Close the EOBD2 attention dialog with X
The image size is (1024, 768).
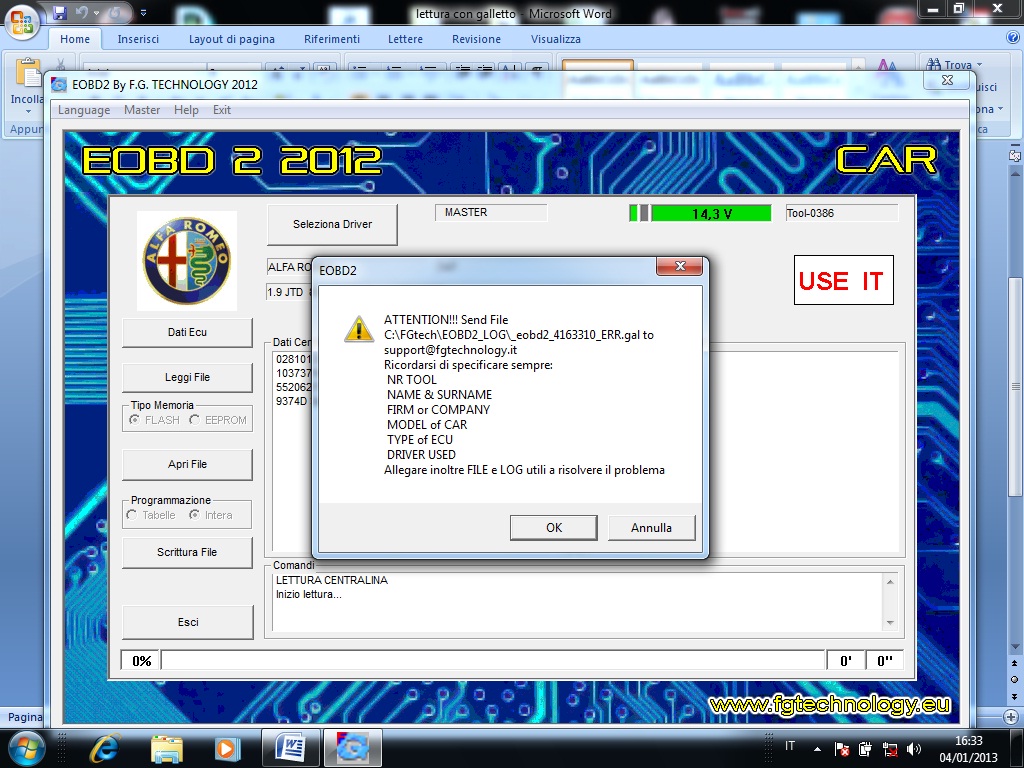(679, 266)
